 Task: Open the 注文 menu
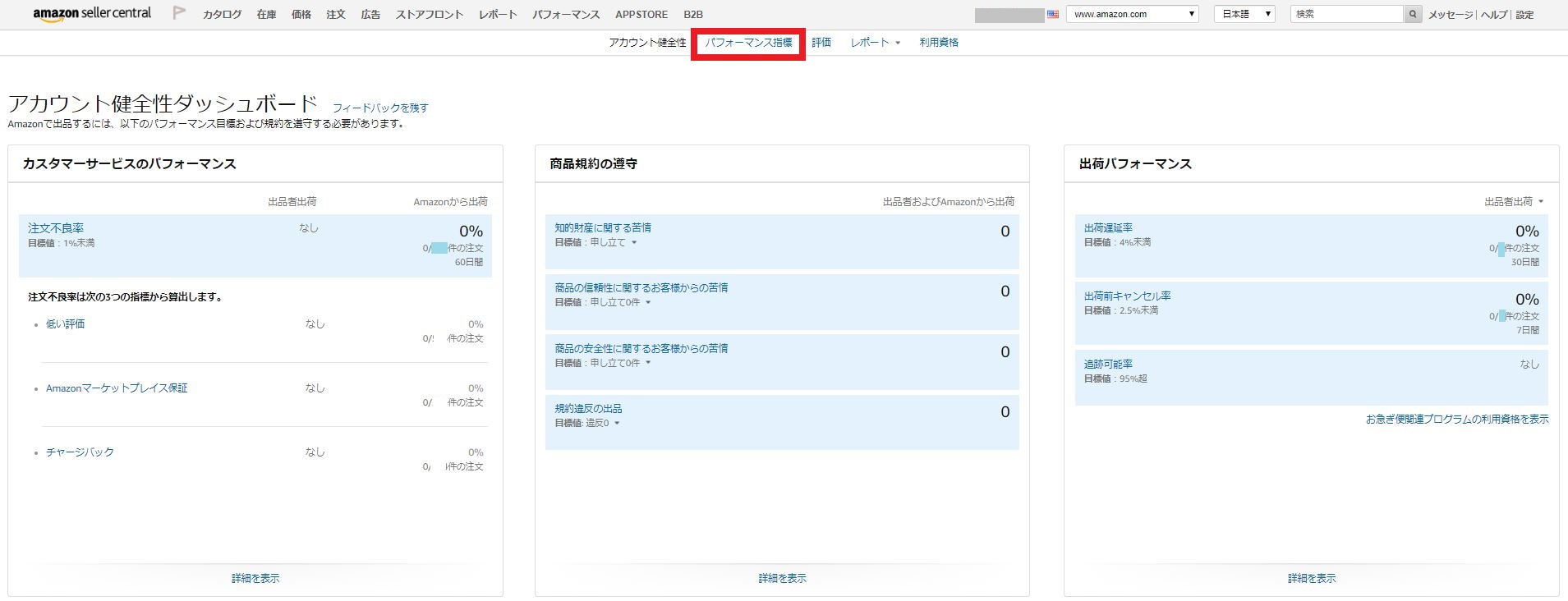click(x=336, y=15)
